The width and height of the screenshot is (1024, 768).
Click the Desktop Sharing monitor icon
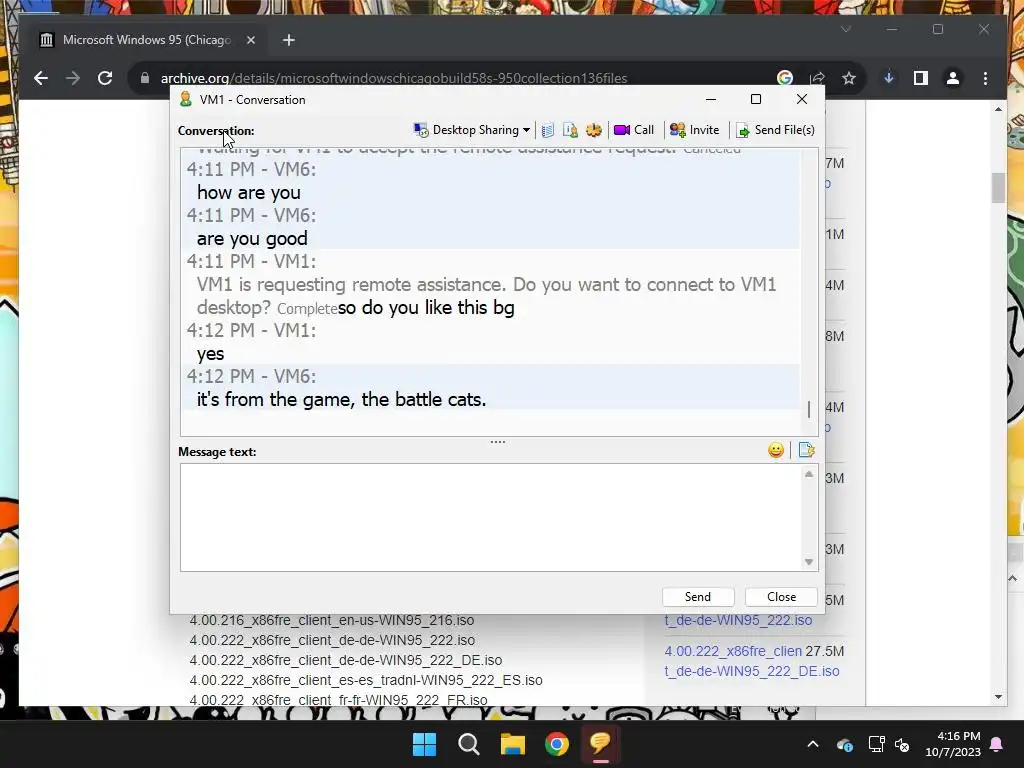[421, 130]
